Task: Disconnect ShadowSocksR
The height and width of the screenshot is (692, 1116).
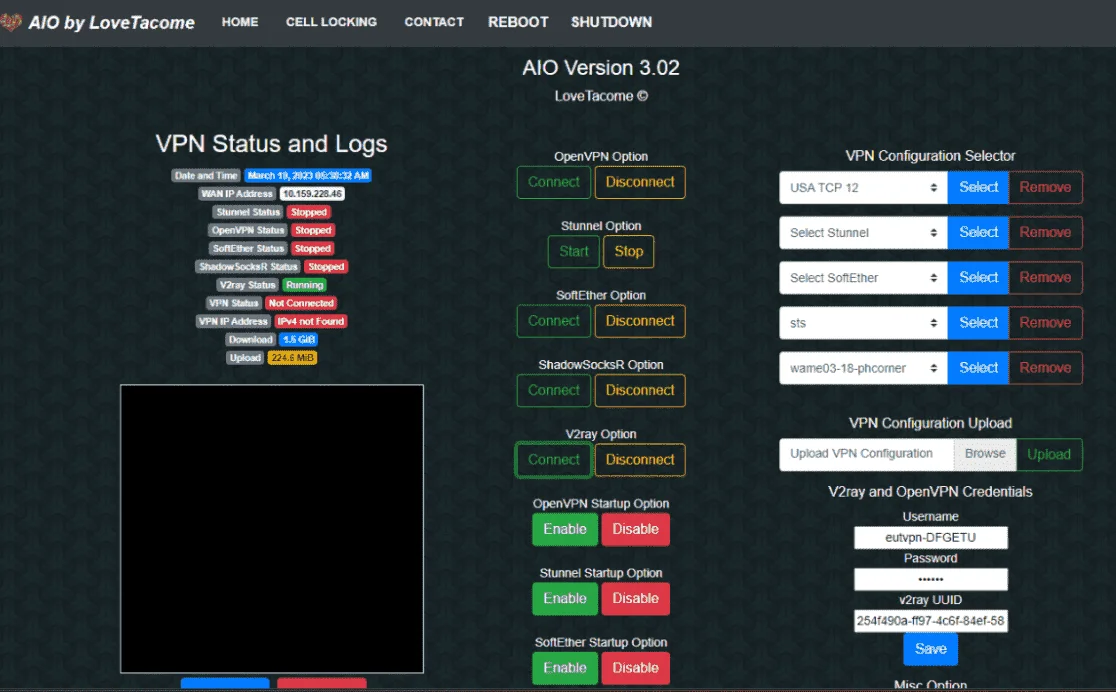Action: coord(640,390)
